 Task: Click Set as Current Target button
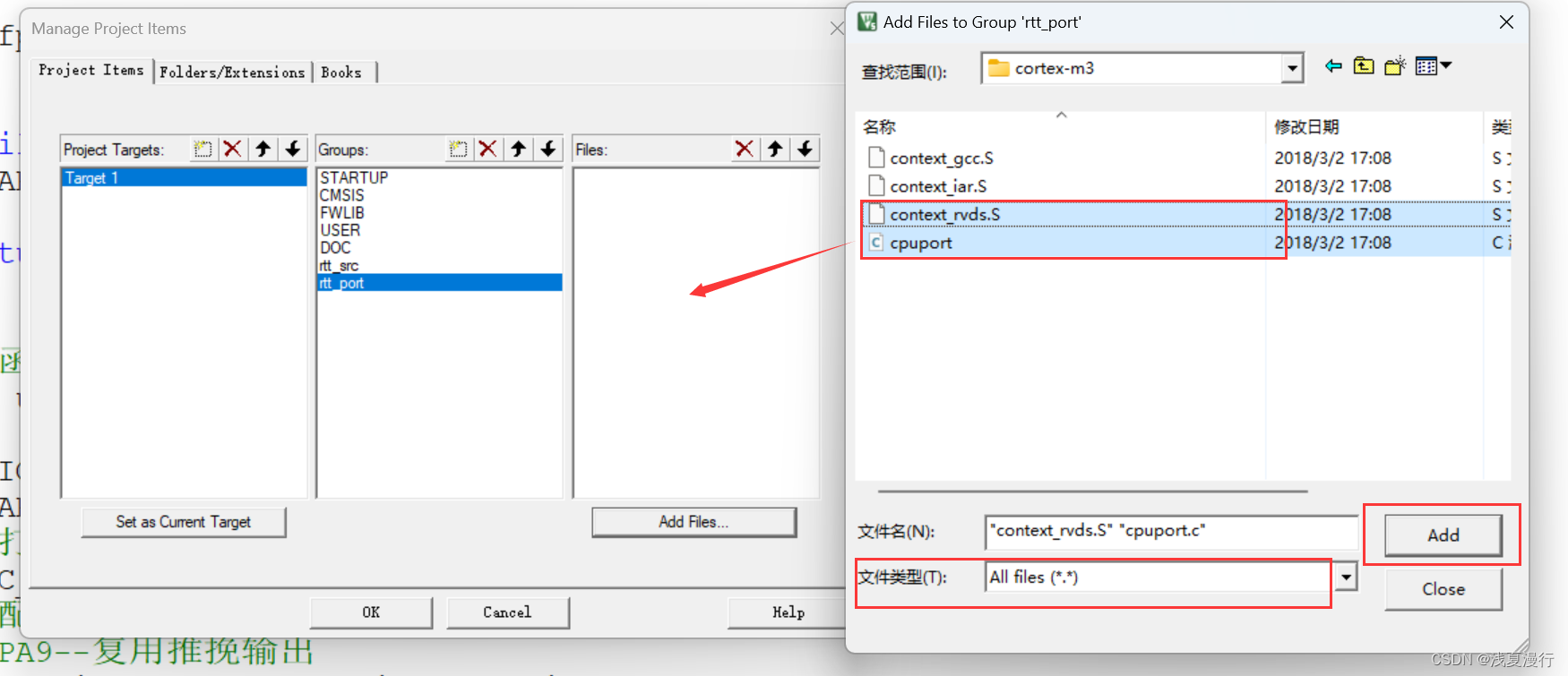183,522
